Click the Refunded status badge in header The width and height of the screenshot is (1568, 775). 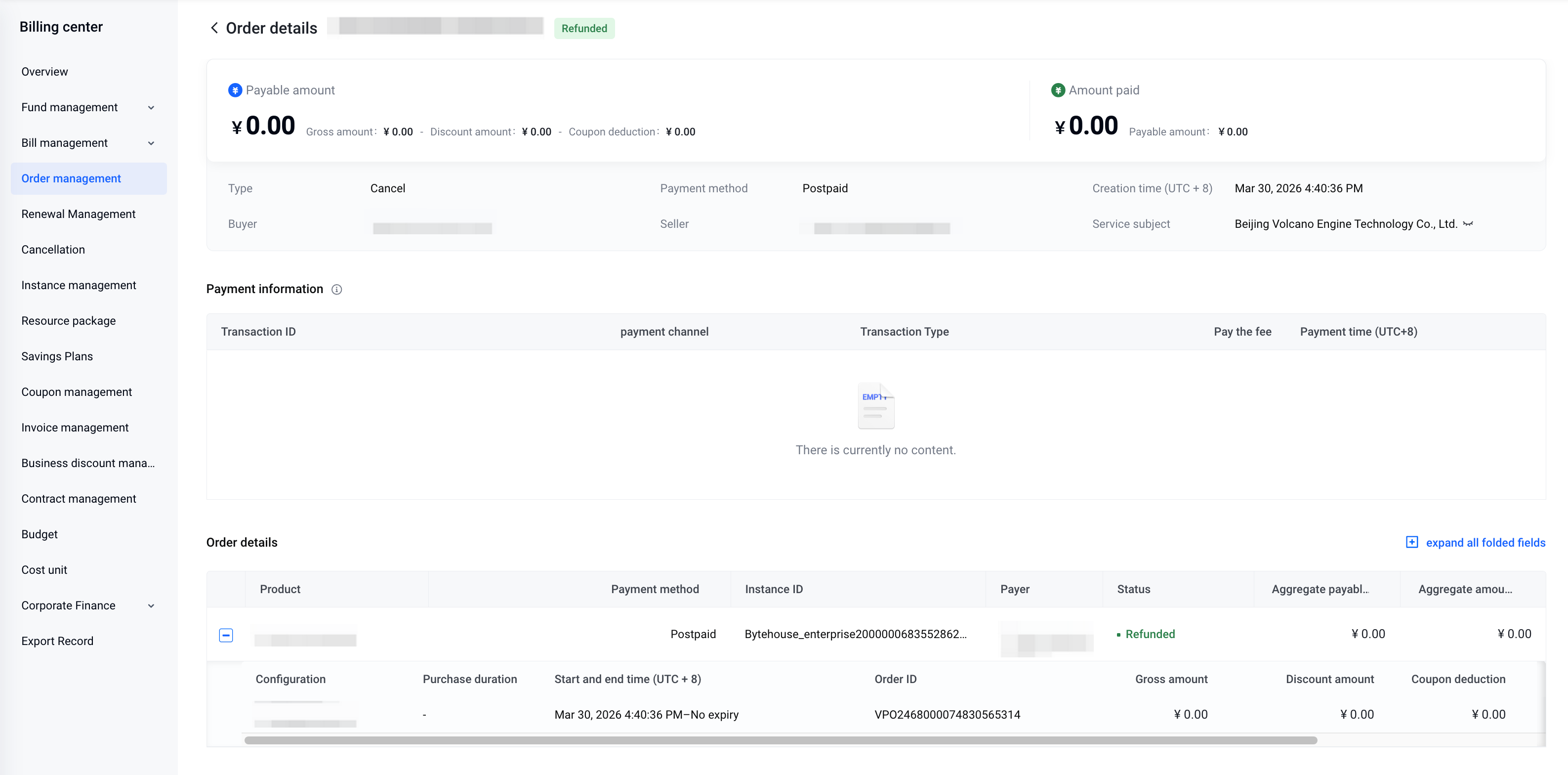point(584,29)
